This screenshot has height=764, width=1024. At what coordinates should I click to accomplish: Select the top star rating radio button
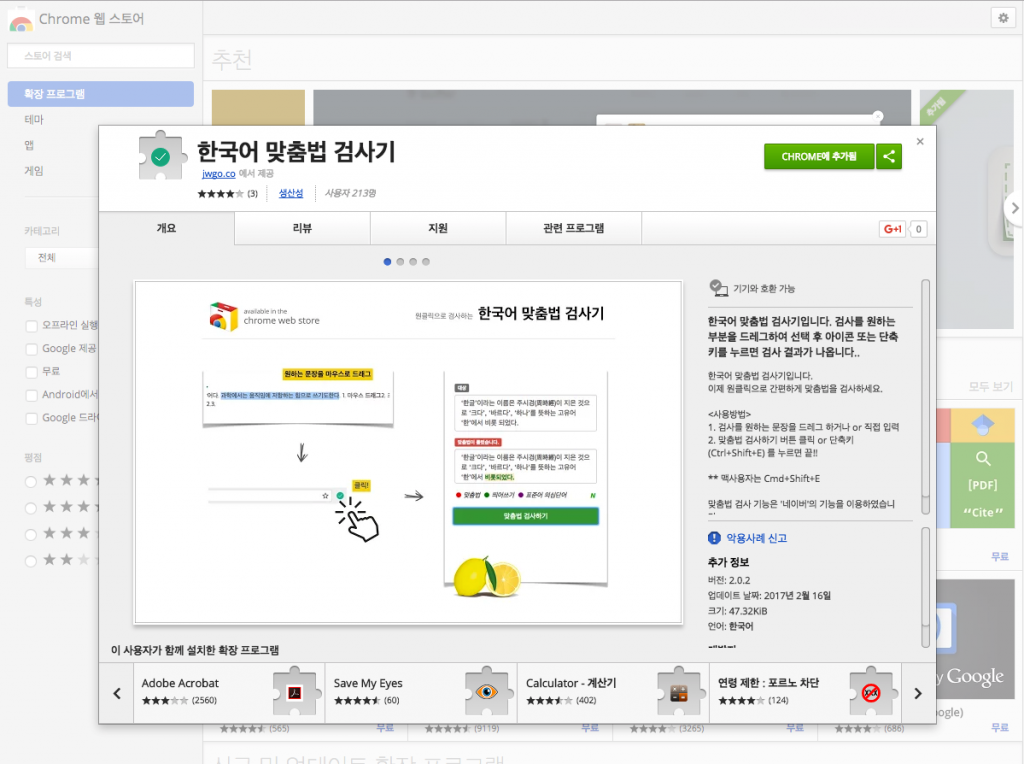(x=31, y=482)
